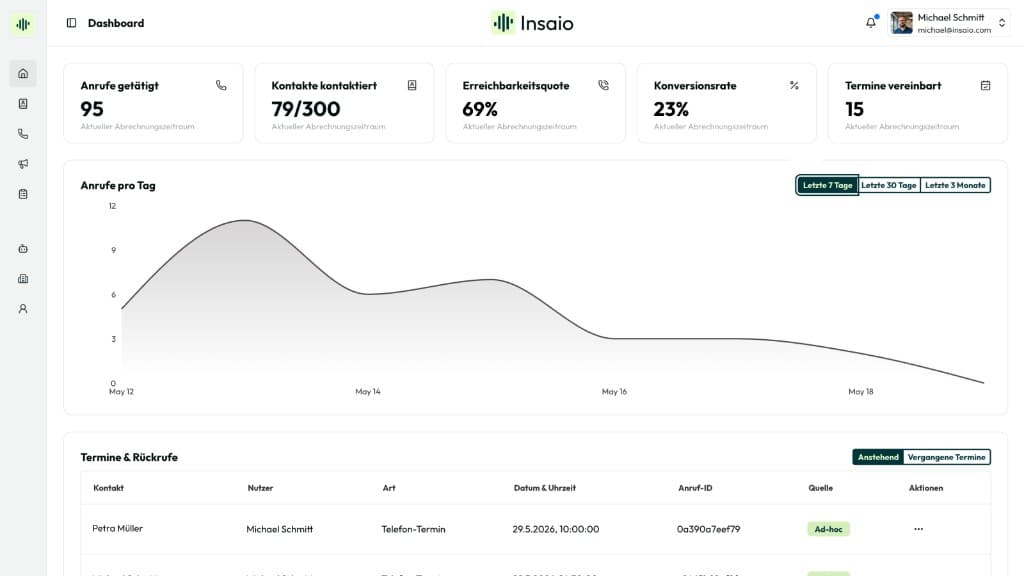Click the Insaio brand logo in header

[x=533, y=24]
